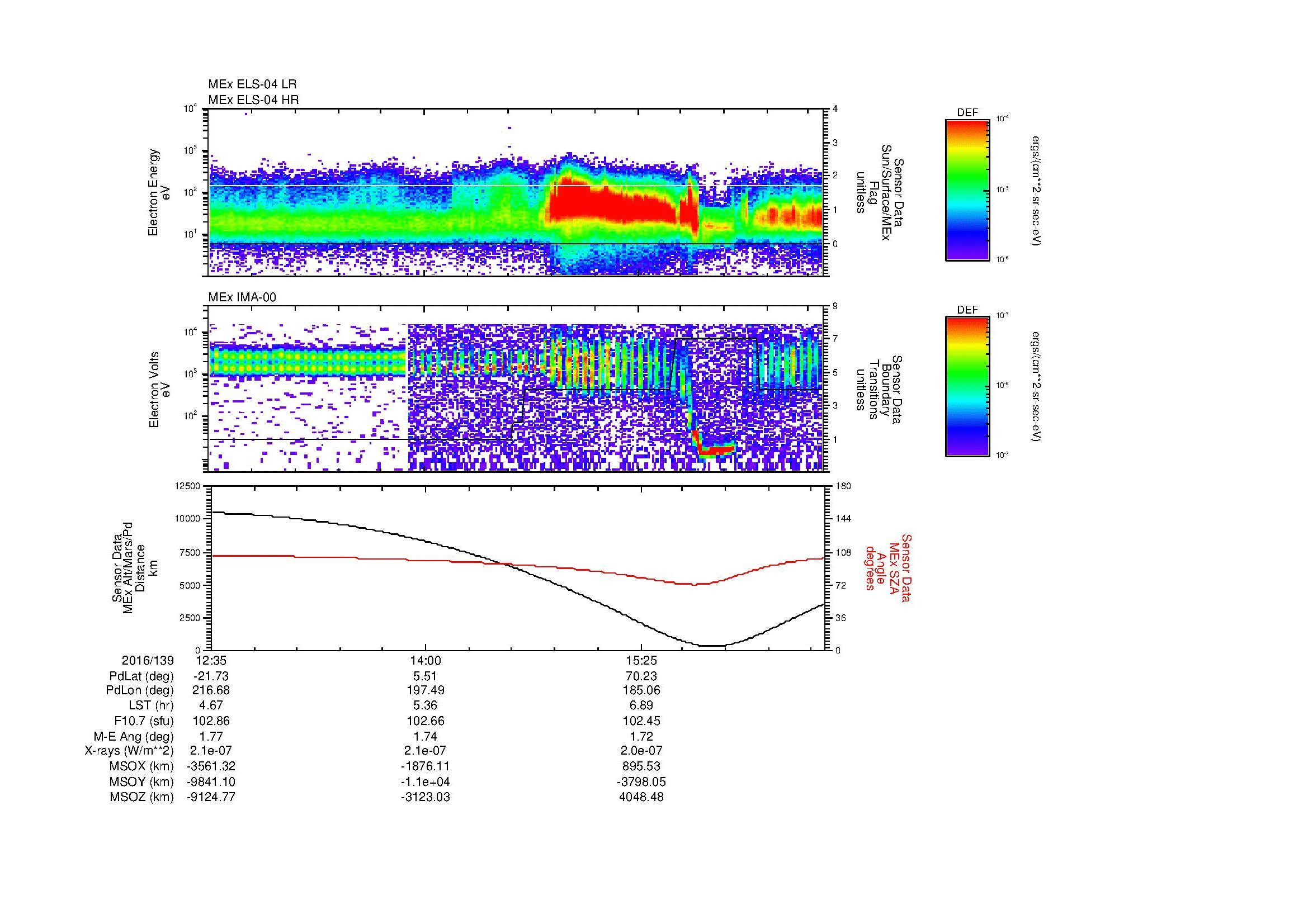Click the 'PdLat (deg)' row label

pos(141,676)
